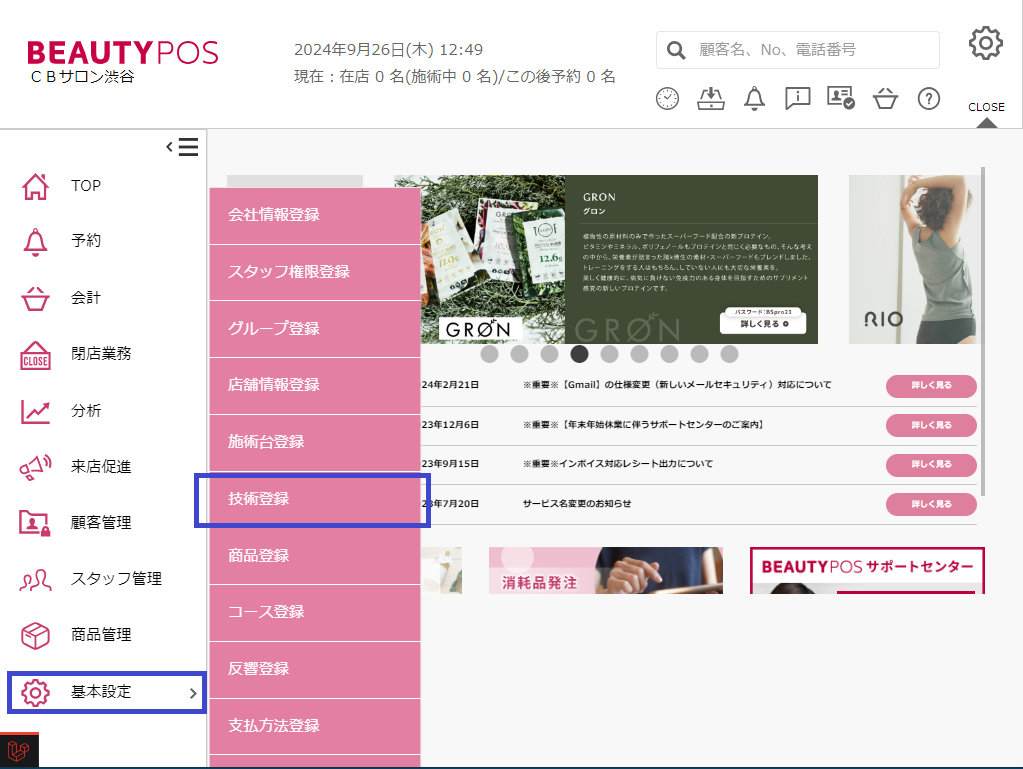Click the clock icon in the header
This screenshot has height=769, width=1023.
(x=667, y=98)
